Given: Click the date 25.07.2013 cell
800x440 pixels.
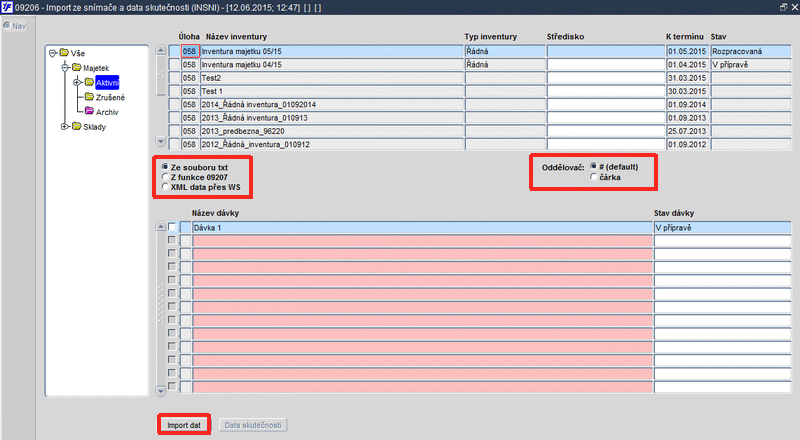Looking at the screenshot, I should pos(687,131).
